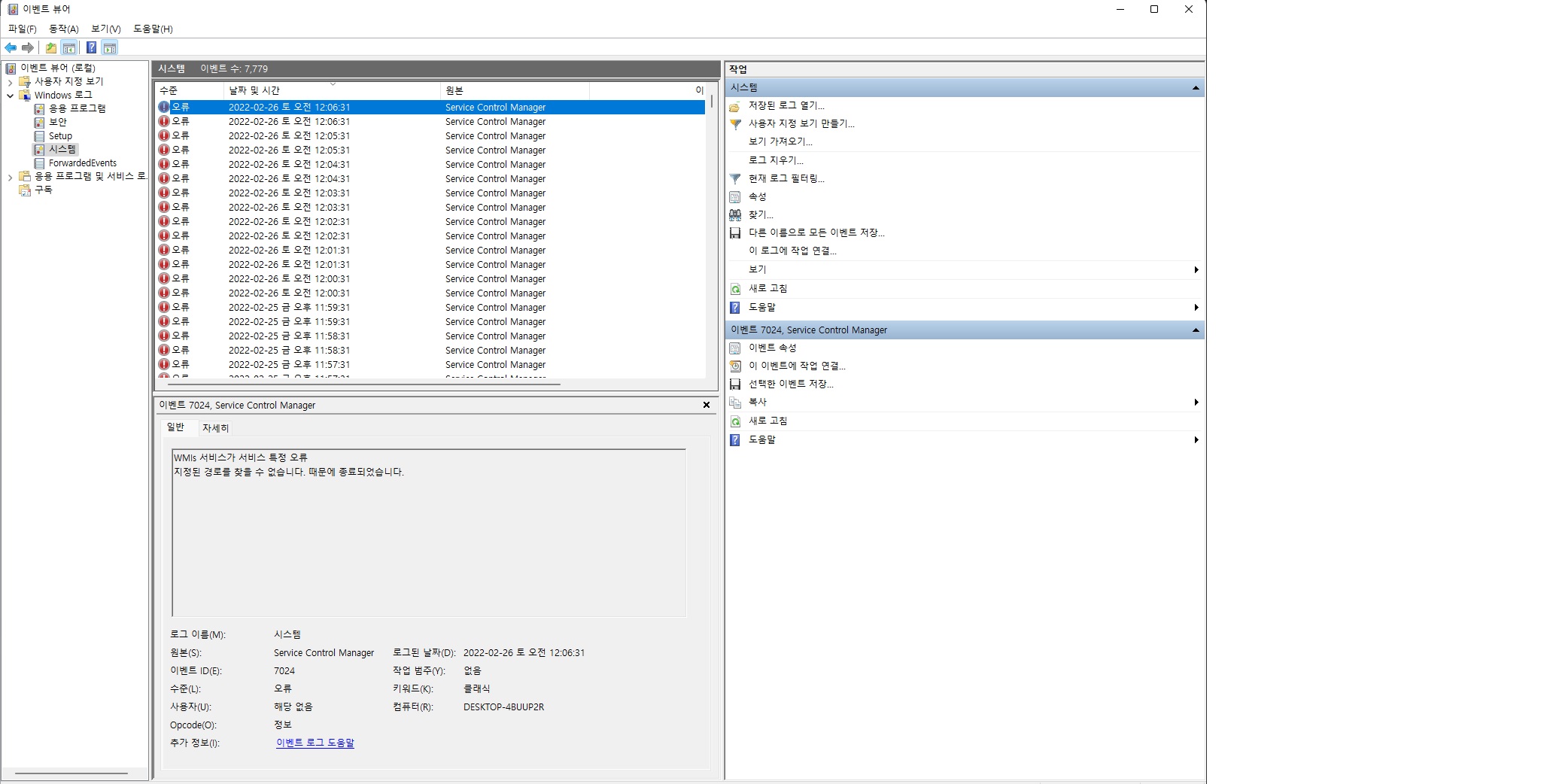Click 다른 이름으로 모든 이벤트 저장
The image size is (1553, 784).
(816, 233)
